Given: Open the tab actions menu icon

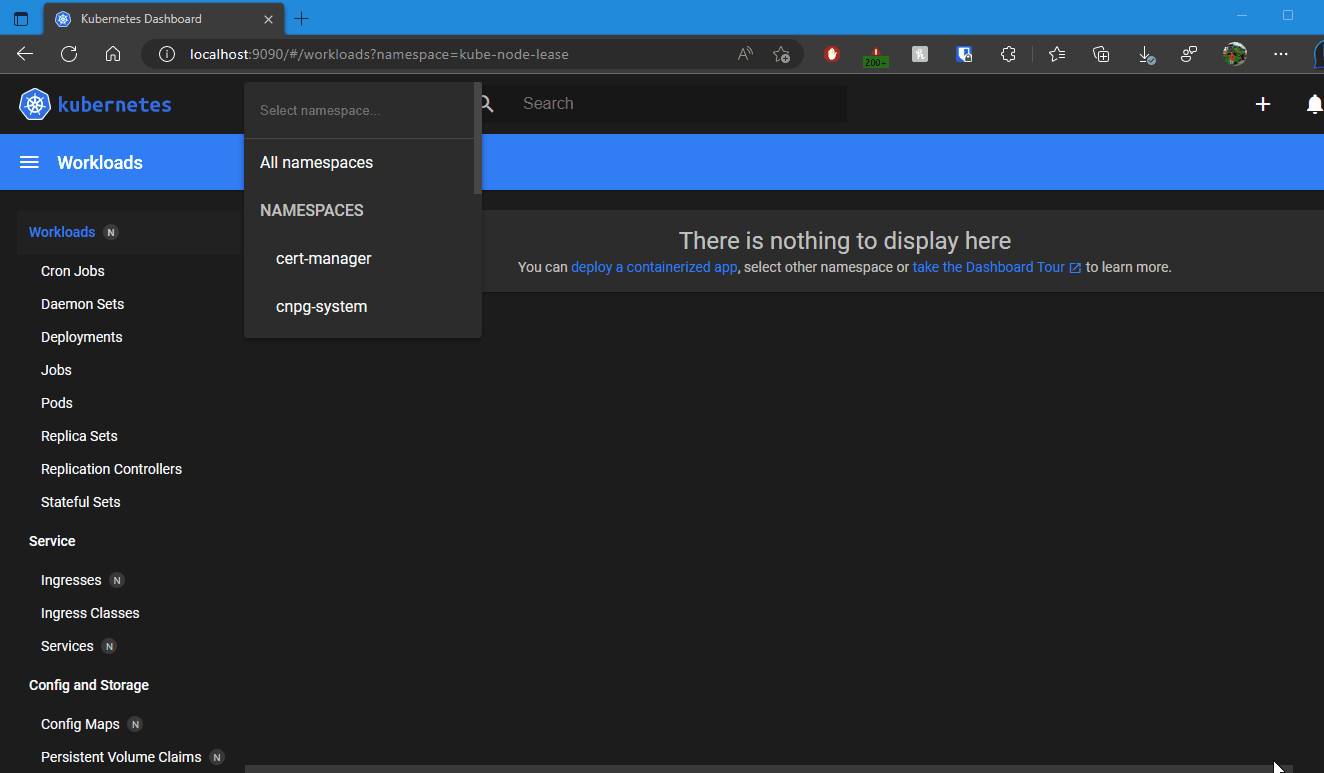Looking at the screenshot, I should [21, 18].
